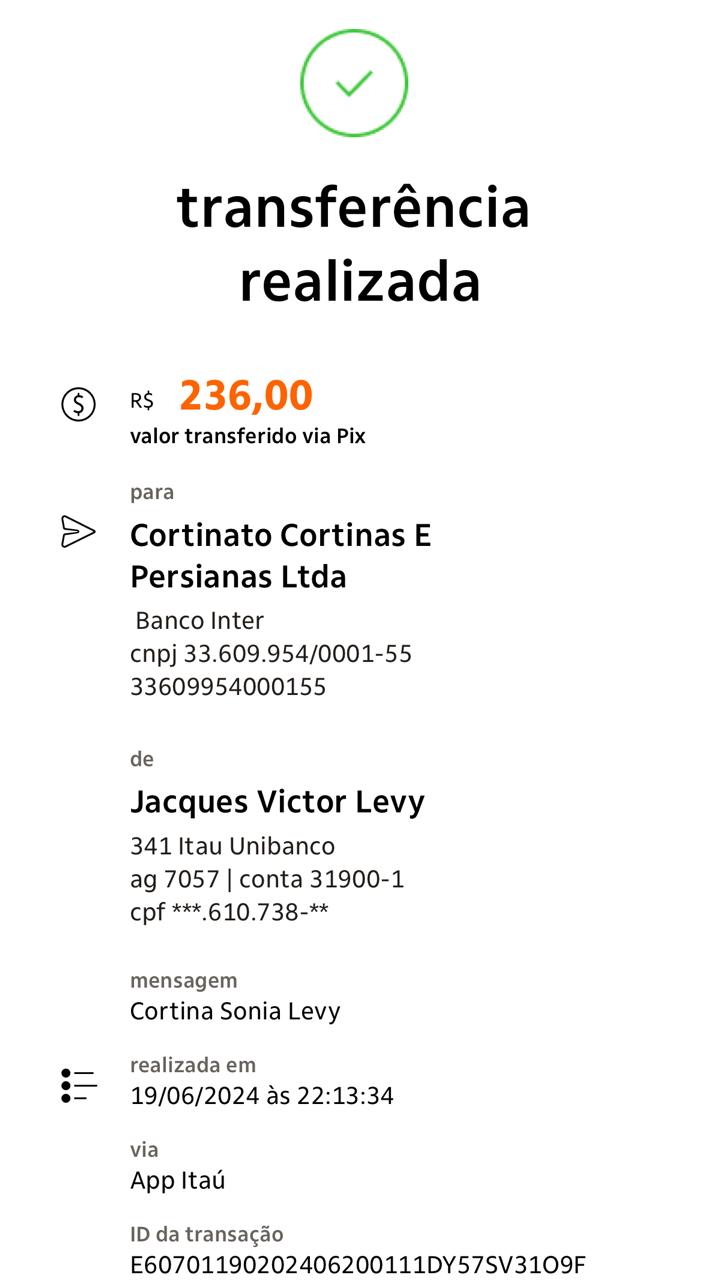Tap the message text 'Cortina Sonia Levy'
The image size is (708, 1280).
(235, 1011)
